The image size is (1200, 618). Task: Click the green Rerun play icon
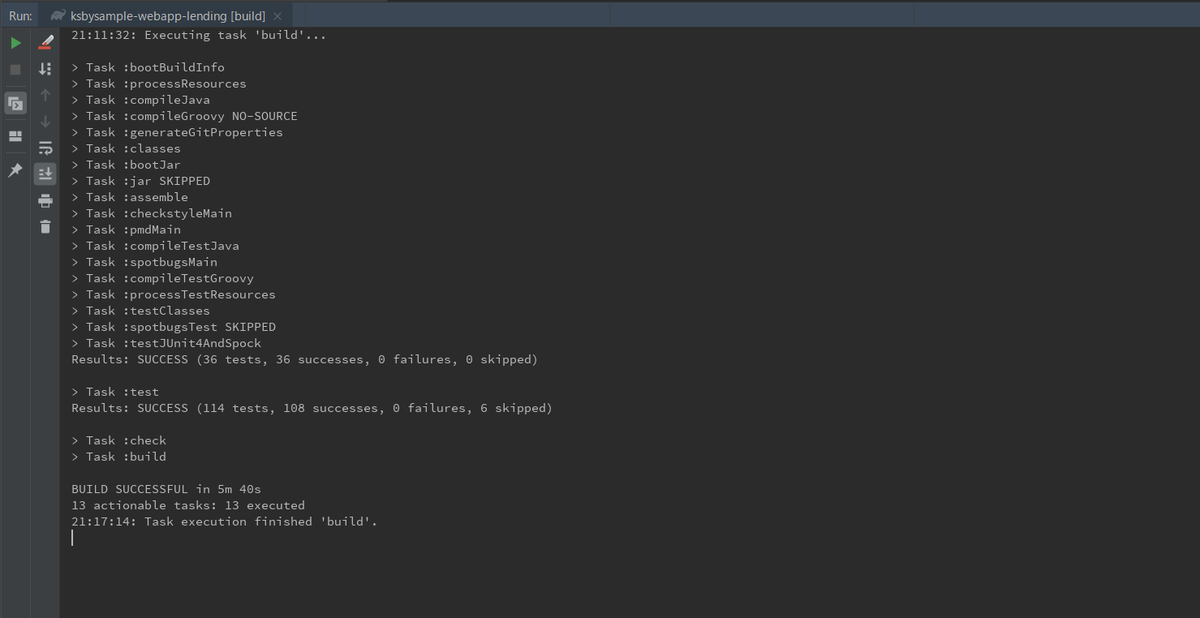pyautogui.click(x=15, y=43)
